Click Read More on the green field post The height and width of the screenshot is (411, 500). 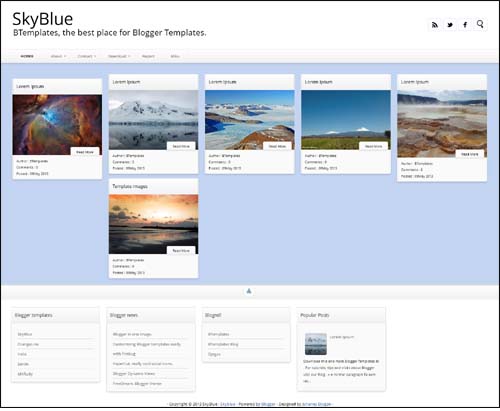[373, 146]
